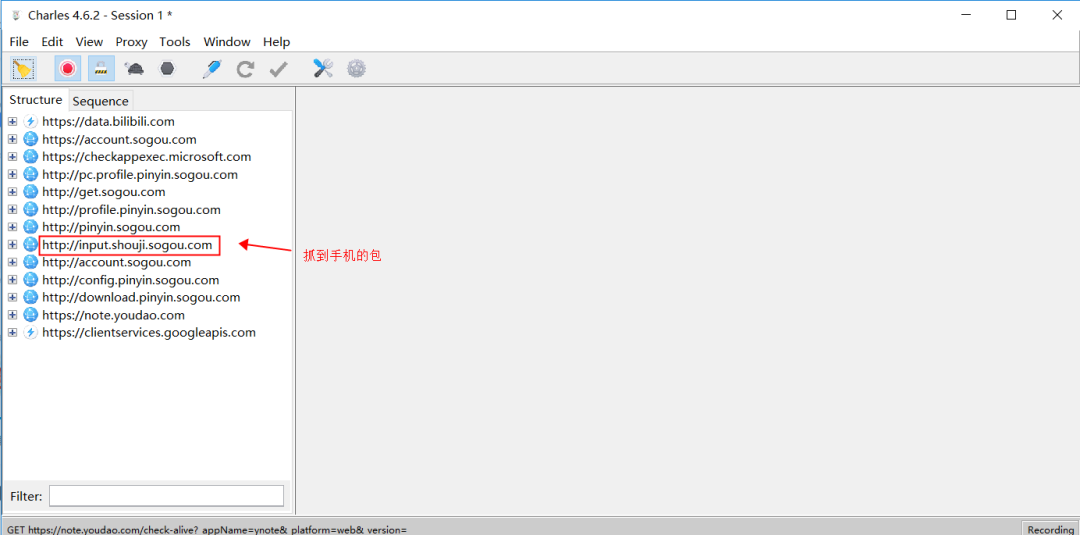This screenshot has width=1080, height=535.
Task: Open the Tools wrench icon
Action: 323,68
